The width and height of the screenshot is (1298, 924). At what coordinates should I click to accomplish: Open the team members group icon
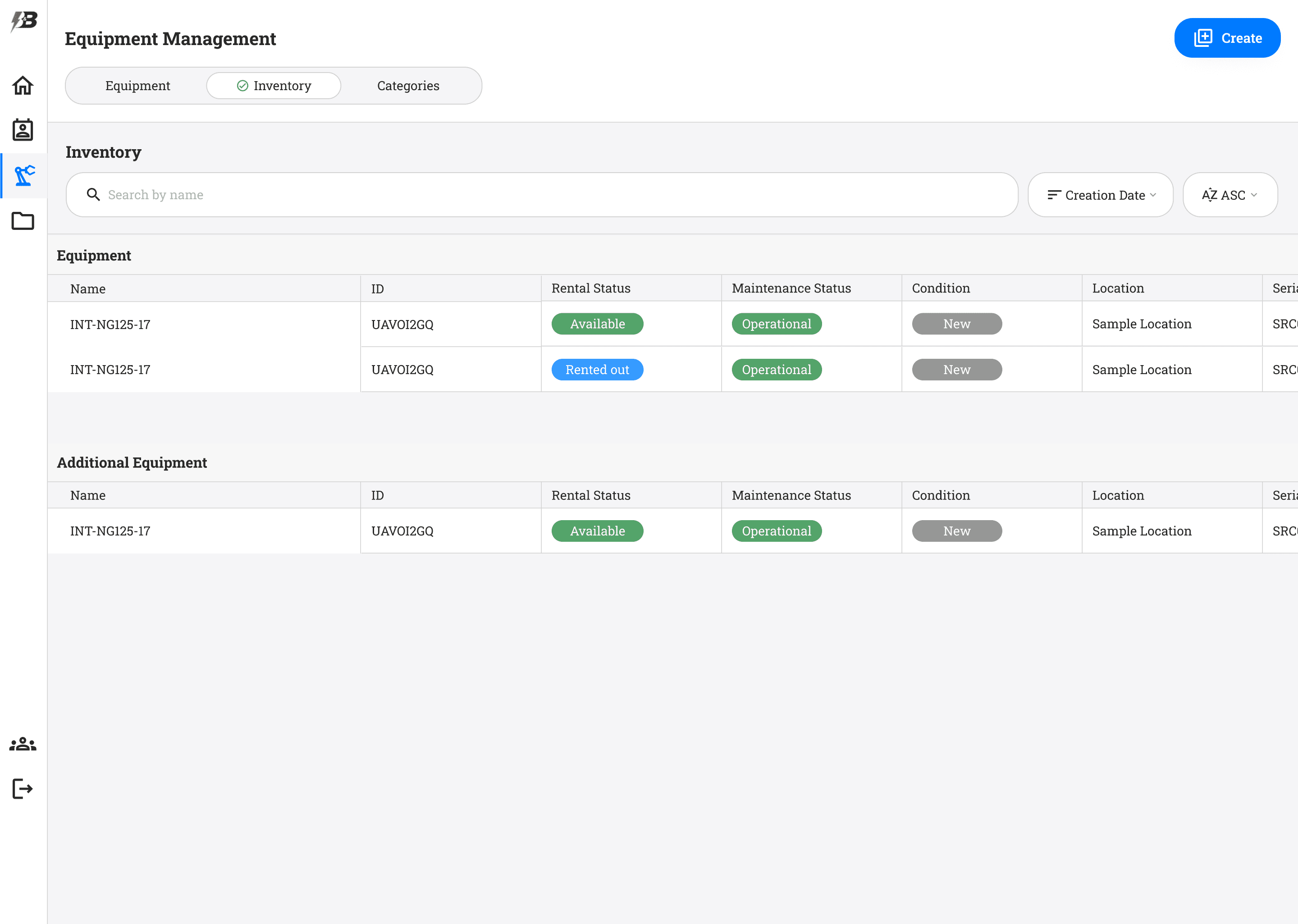coord(23,744)
